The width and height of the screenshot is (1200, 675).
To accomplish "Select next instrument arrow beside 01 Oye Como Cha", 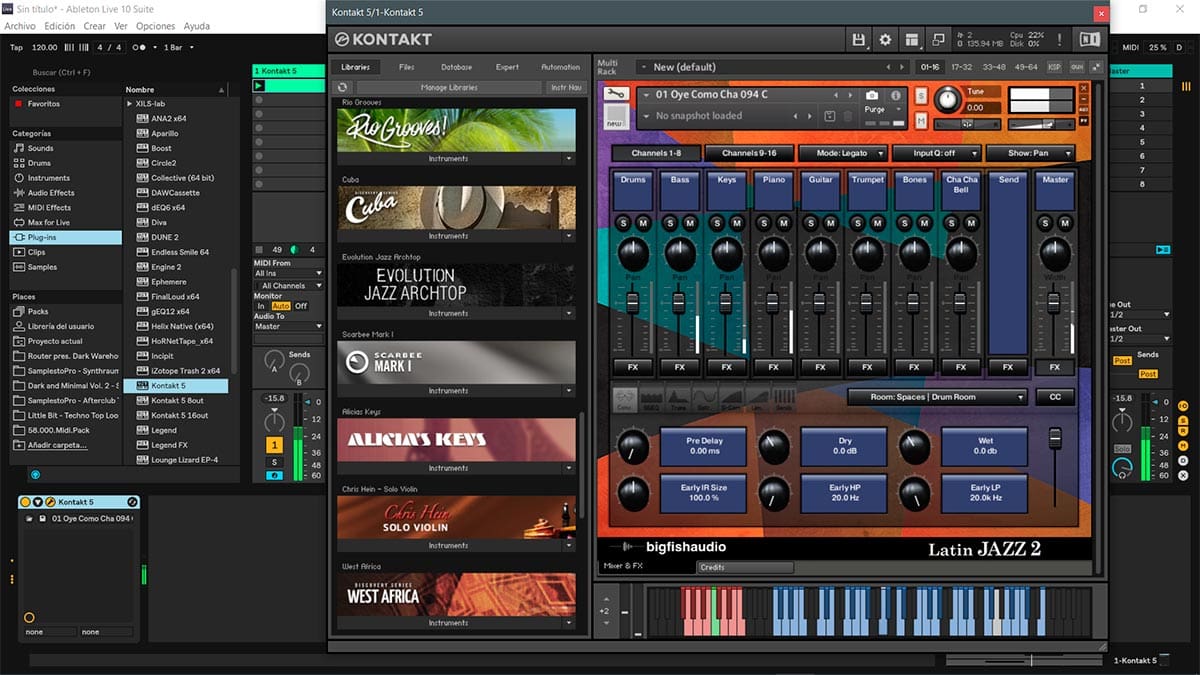I will [851, 96].
